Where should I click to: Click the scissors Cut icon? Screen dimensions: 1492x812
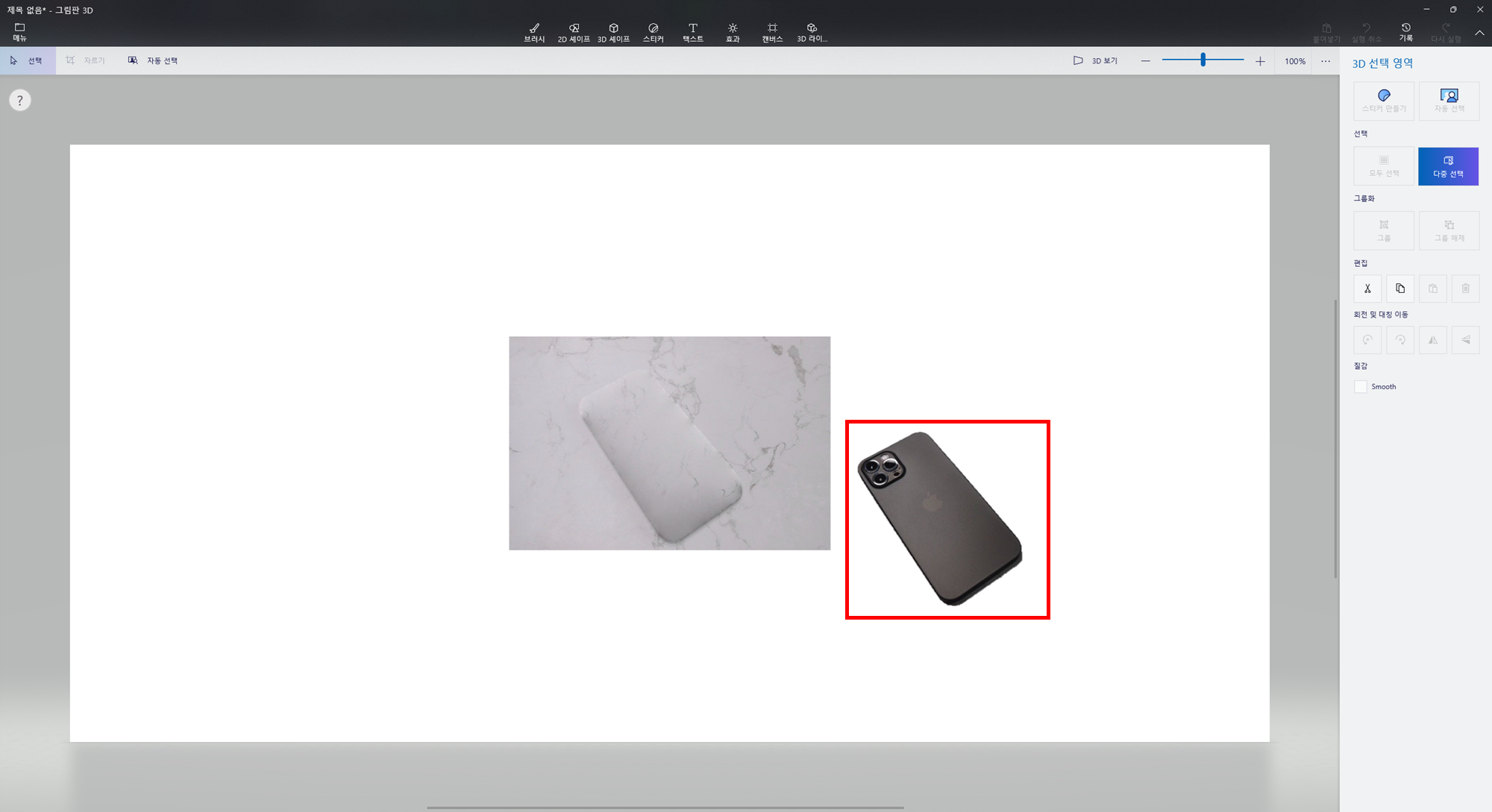[1367, 289]
